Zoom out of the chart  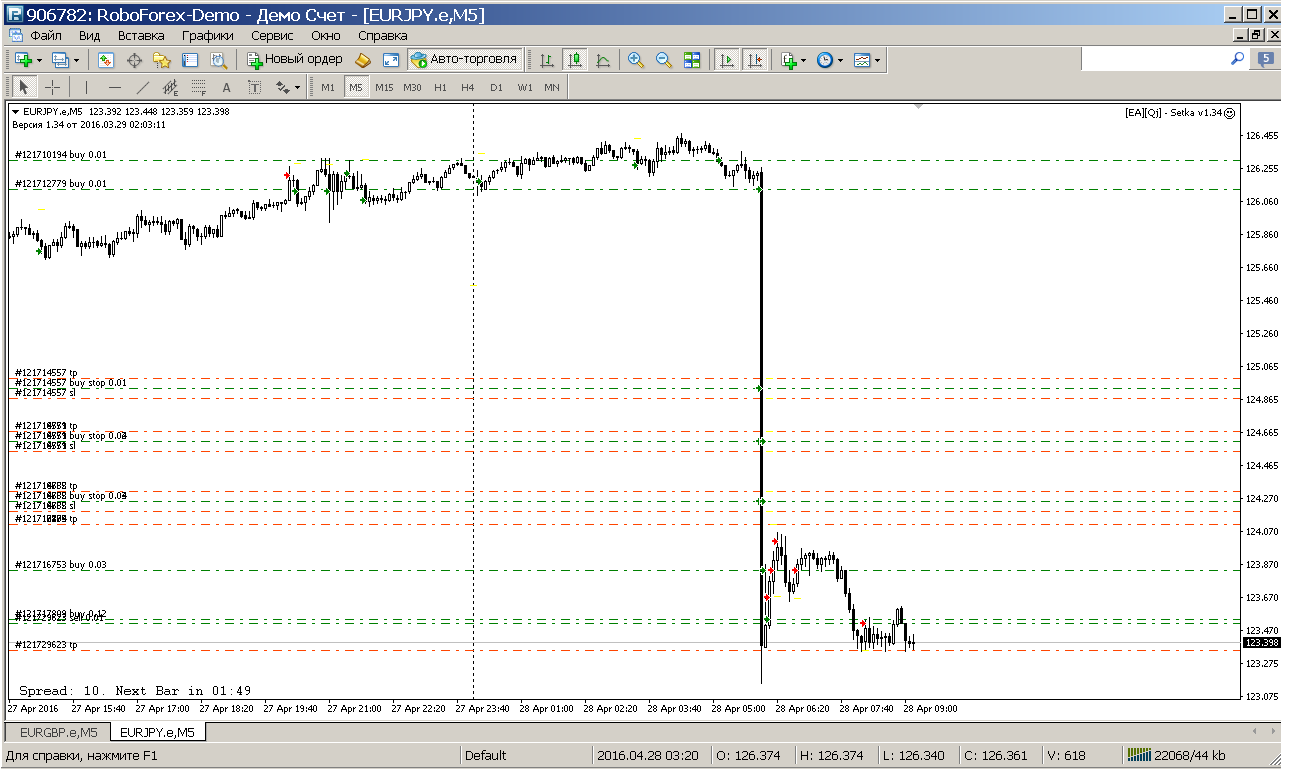pos(663,60)
